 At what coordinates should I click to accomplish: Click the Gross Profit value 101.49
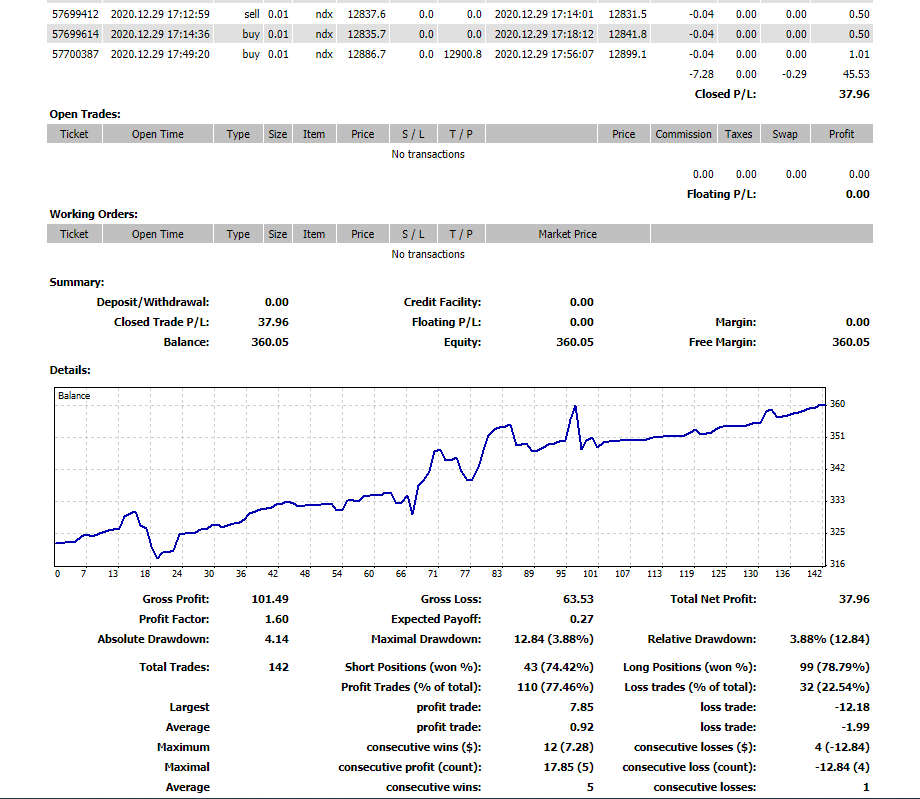270,599
